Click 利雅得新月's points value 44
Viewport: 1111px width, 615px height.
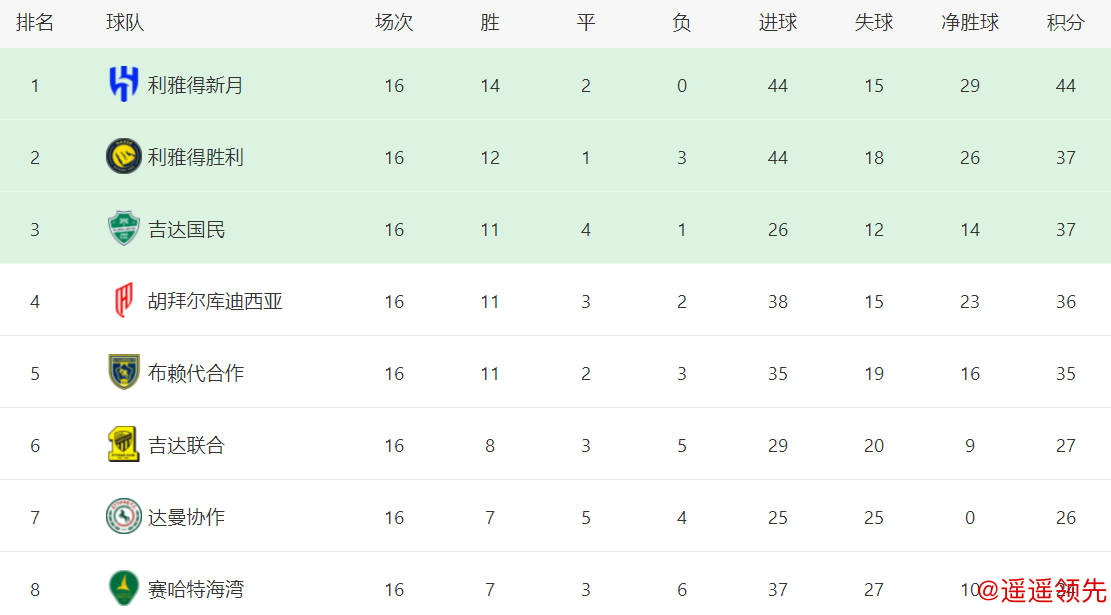[1065, 86]
